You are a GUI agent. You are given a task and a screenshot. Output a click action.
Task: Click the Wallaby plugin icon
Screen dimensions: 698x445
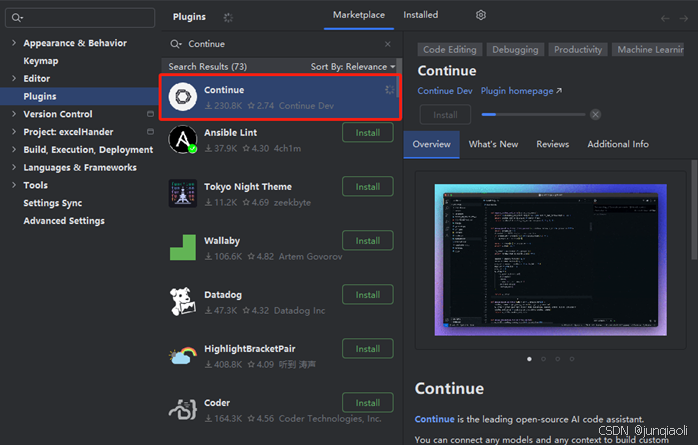pos(183,247)
